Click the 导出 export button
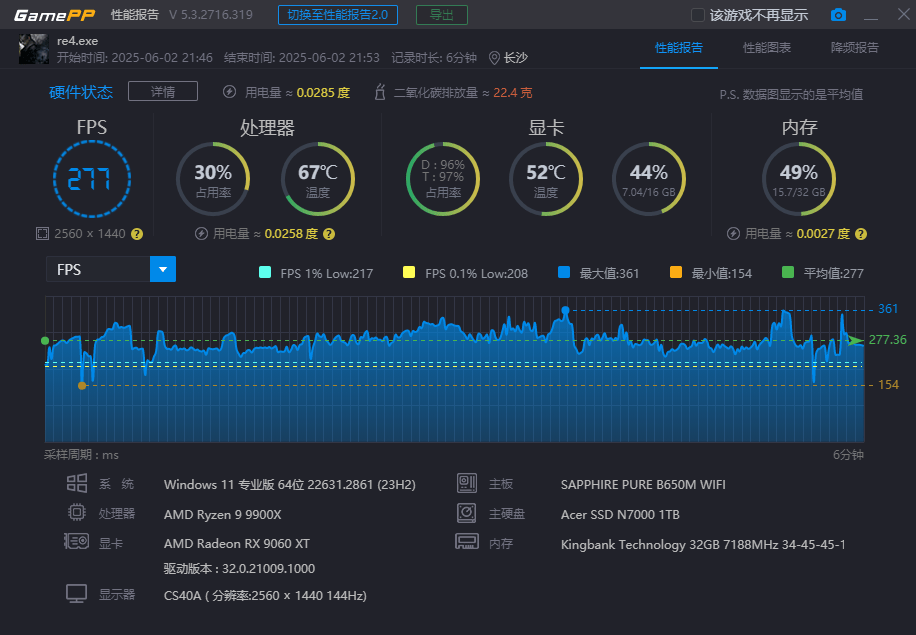 click(x=442, y=15)
